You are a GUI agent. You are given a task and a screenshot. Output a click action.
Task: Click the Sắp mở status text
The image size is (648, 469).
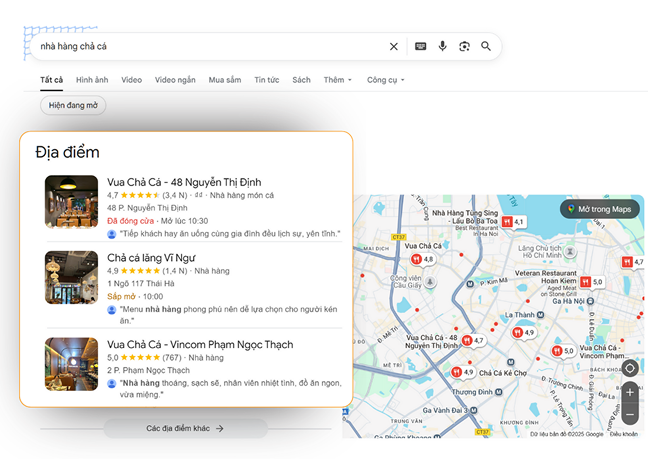point(121,297)
